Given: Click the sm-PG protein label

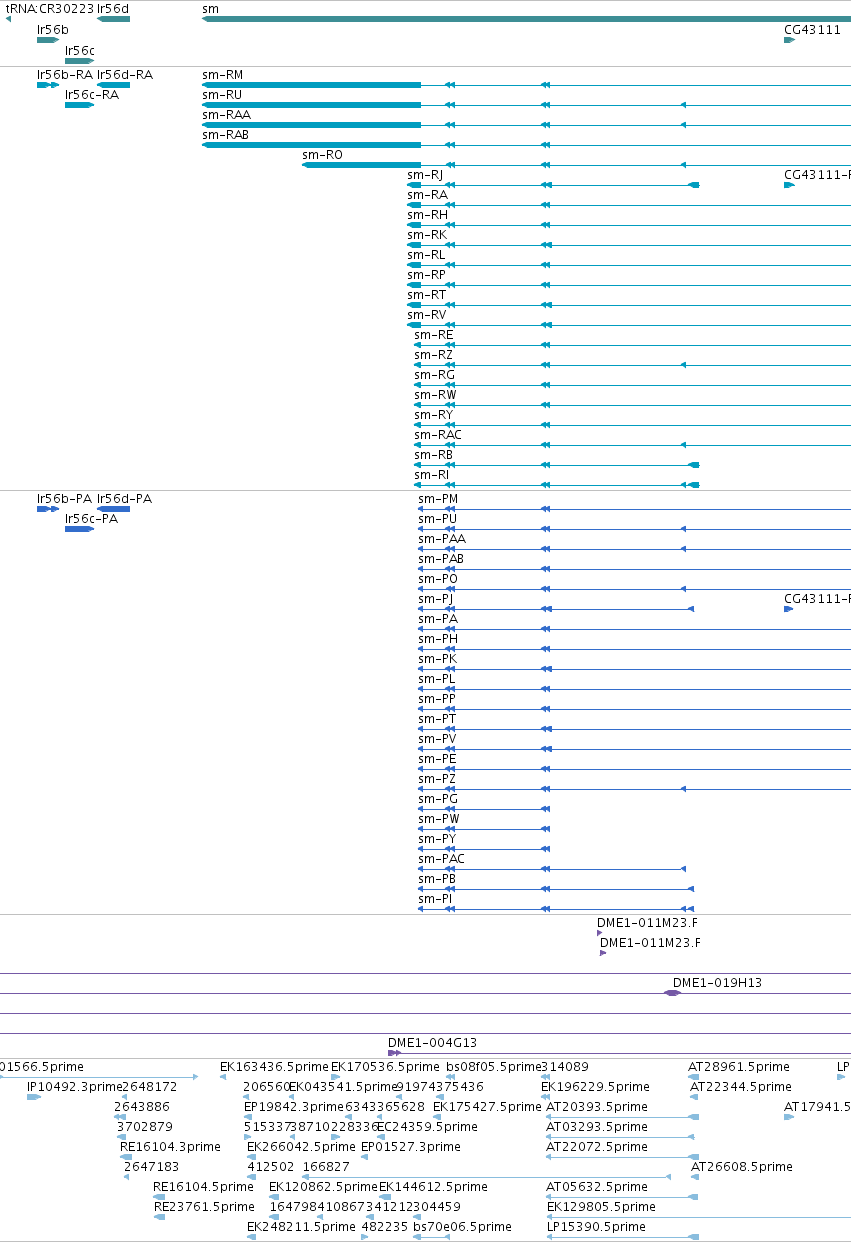Looking at the screenshot, I should 438,799.
